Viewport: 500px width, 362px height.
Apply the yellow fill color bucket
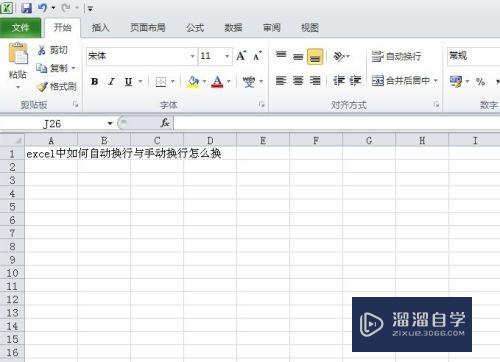tap(193, 81)
